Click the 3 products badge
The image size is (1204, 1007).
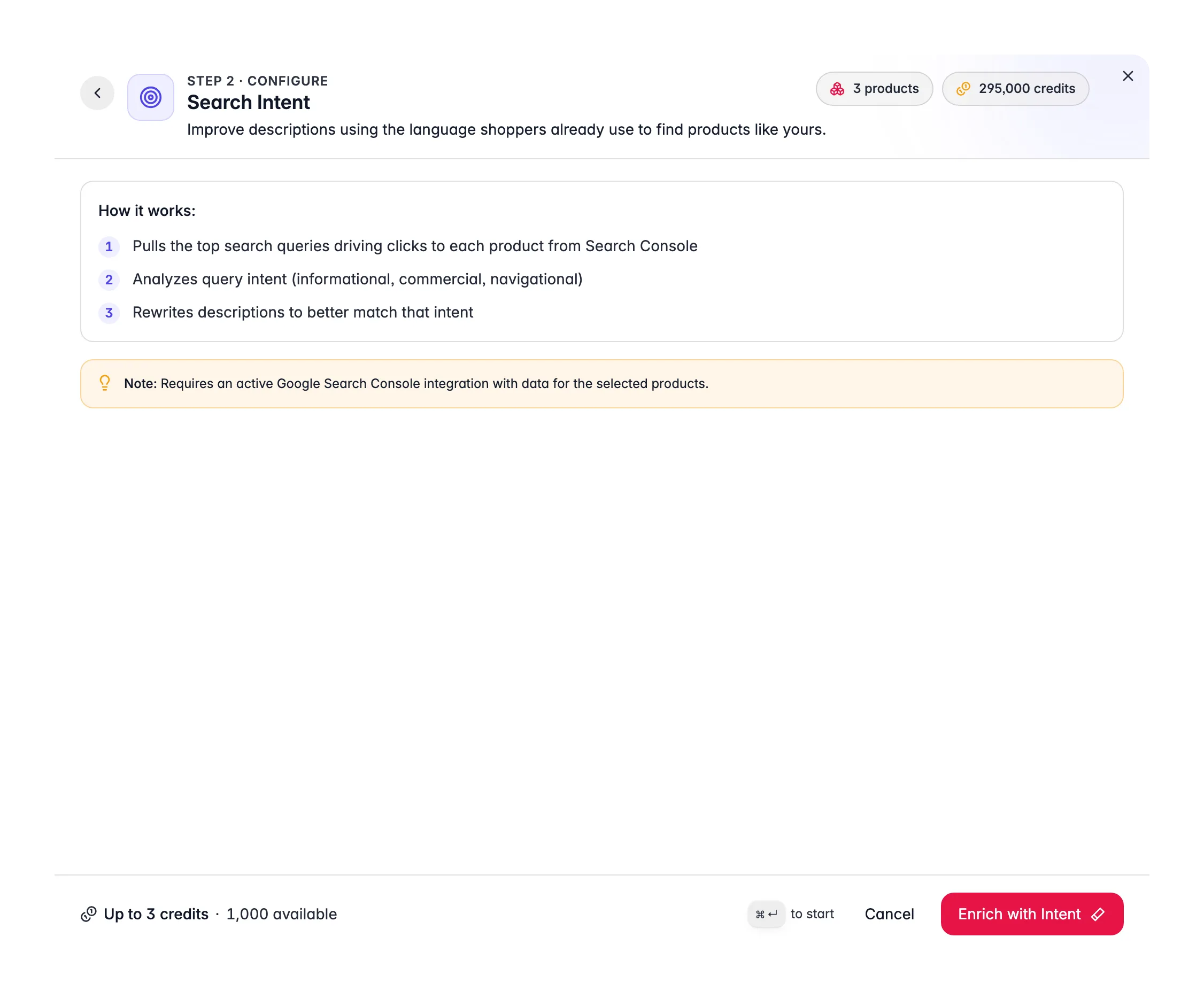coord(874,88)
